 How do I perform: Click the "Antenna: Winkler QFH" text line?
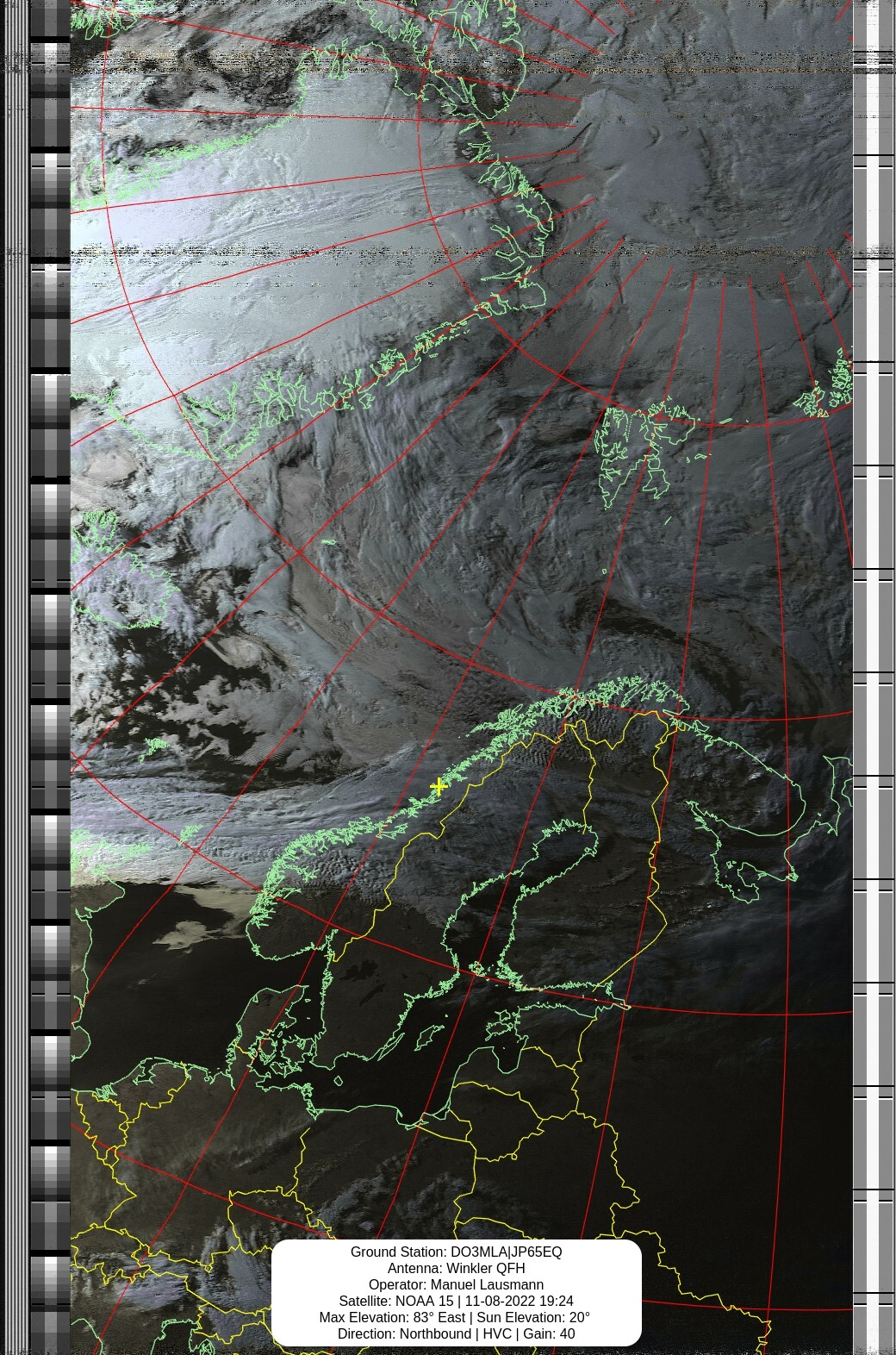click(456, 1268)
